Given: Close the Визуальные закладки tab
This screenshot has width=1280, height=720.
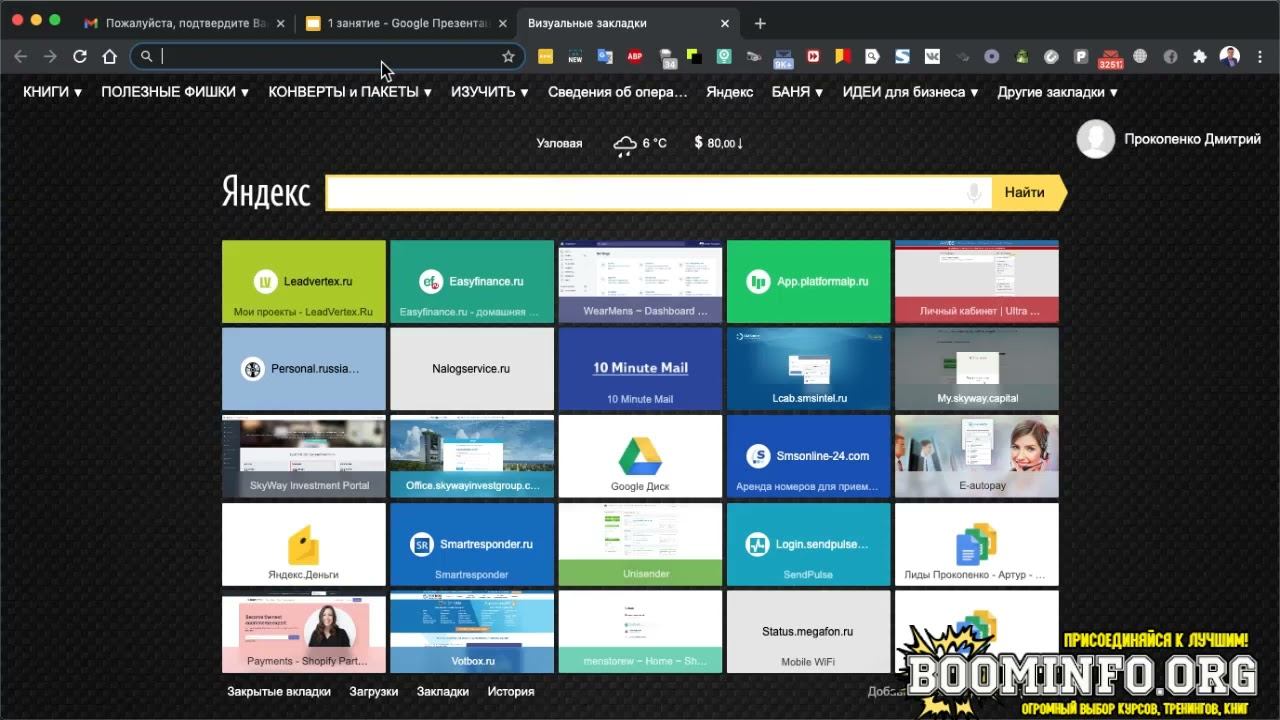Looking at the screenshot, I should pos(724,23).
